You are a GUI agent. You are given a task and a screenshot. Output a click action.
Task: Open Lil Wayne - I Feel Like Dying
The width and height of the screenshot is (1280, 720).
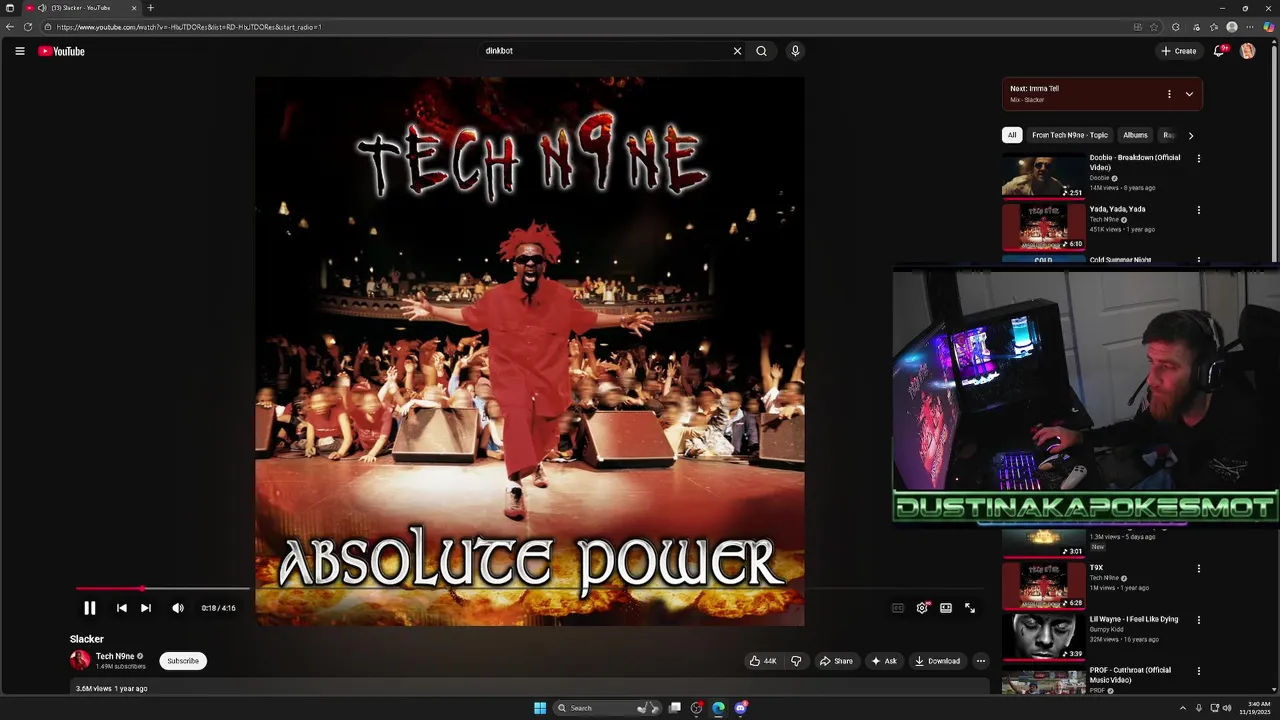point(1134,619)
